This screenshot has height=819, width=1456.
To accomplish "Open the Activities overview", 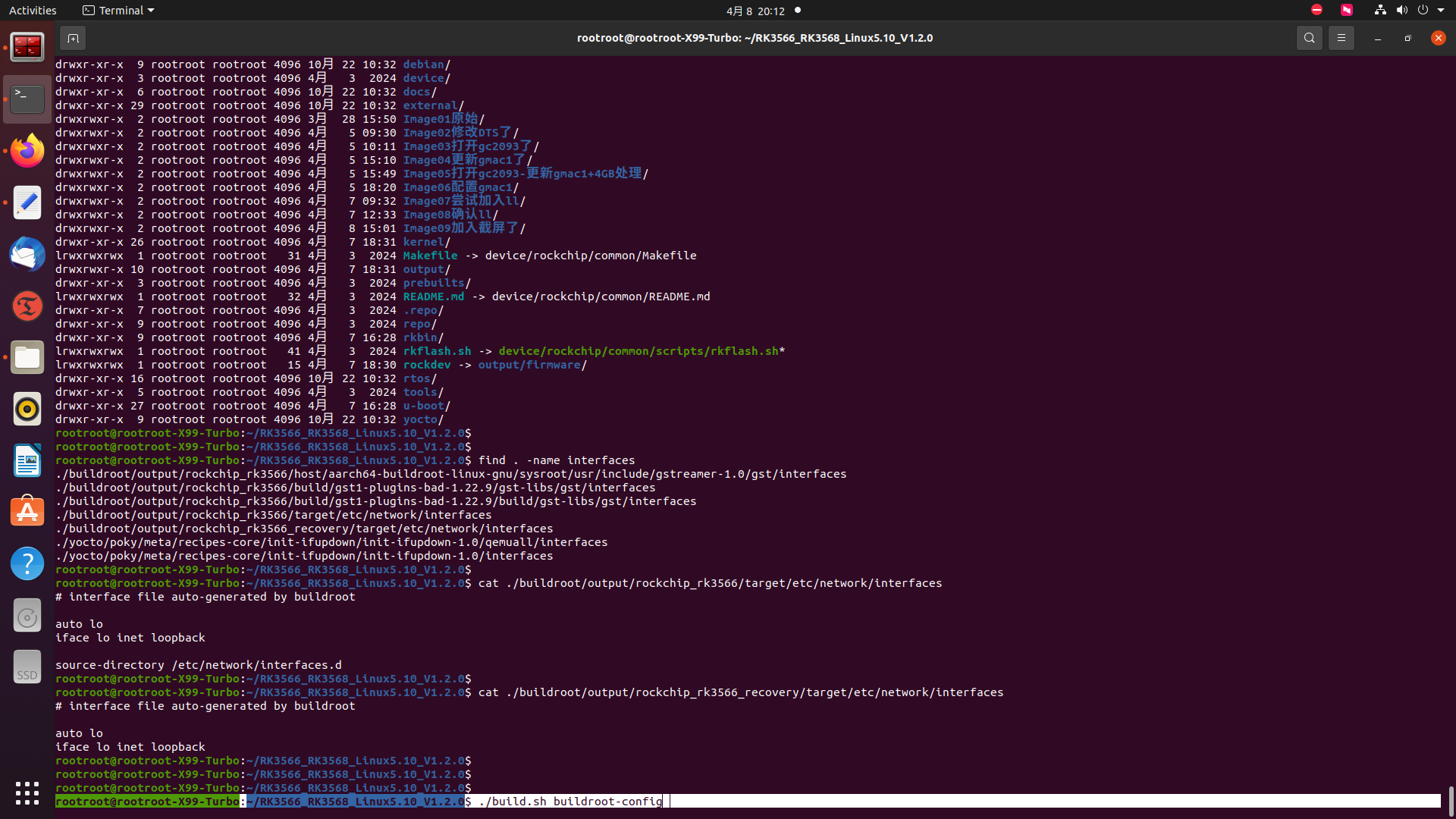I will [x=33, y=11].
